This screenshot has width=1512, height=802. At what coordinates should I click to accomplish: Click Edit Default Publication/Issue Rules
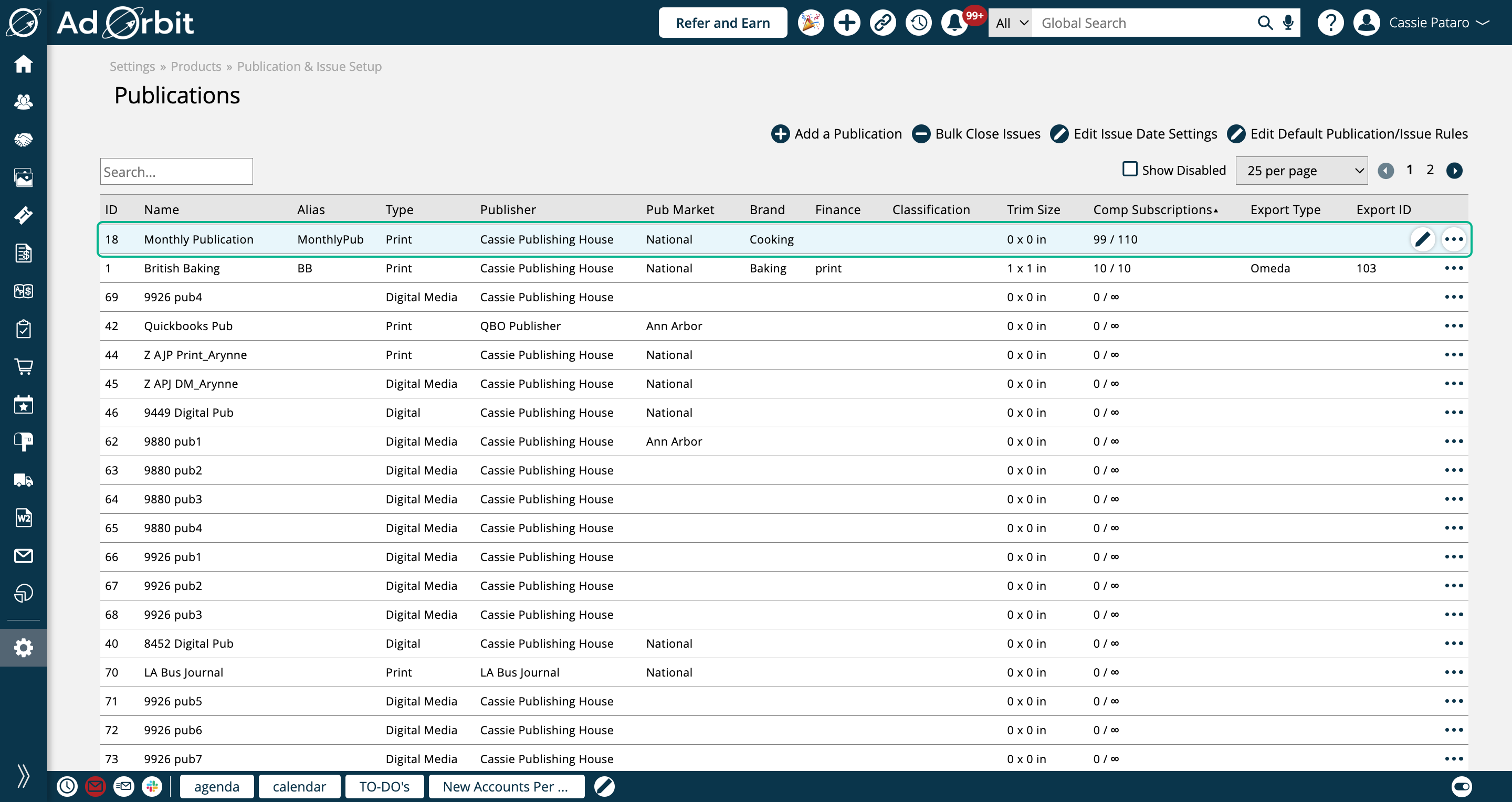[x=1347, y=134]
